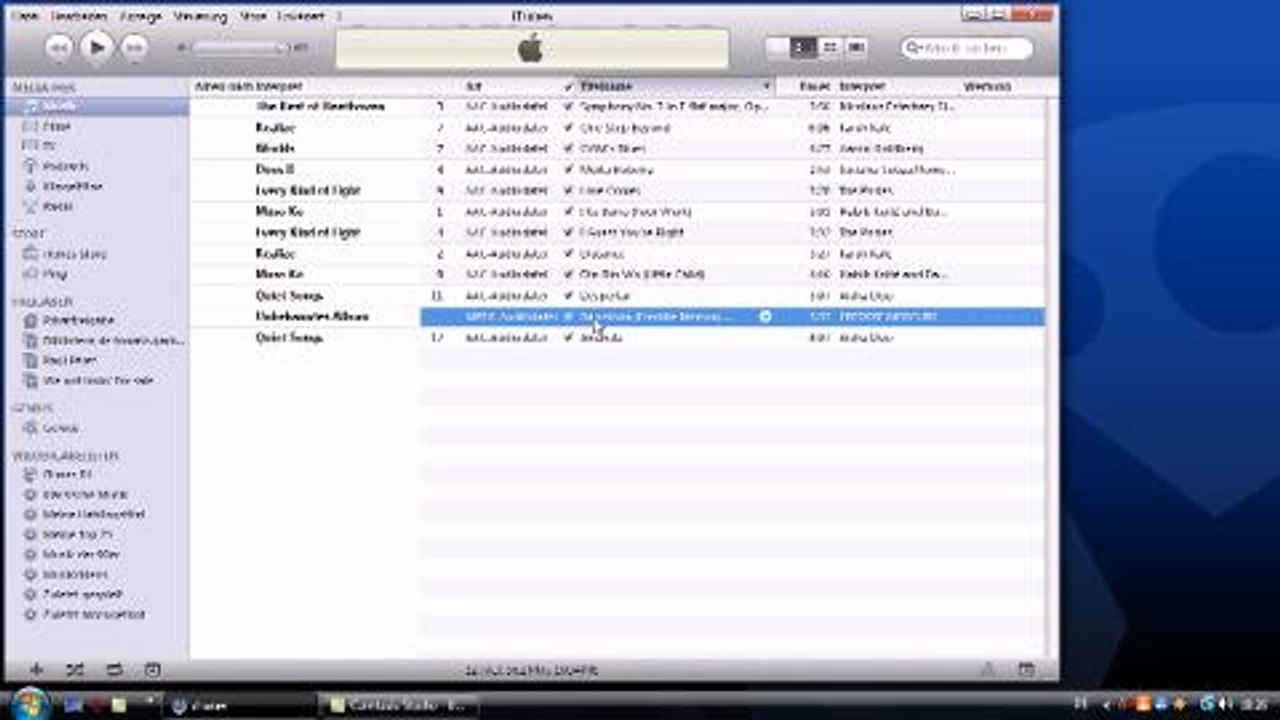Toggle the checkbox of the highlighted track
Viewport: 1280px width, 720px height.
click(569, 316)
